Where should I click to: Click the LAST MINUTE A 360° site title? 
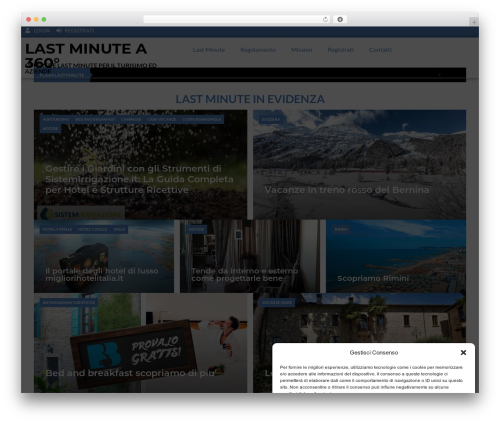click(86, 56)
